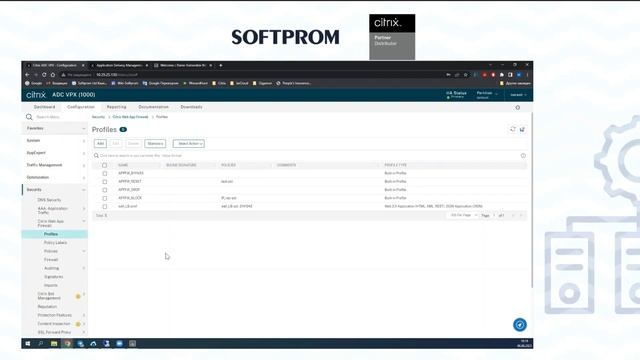Expand the System menu section
Screen dimensions: 640x360
click(x=55, y=140)
